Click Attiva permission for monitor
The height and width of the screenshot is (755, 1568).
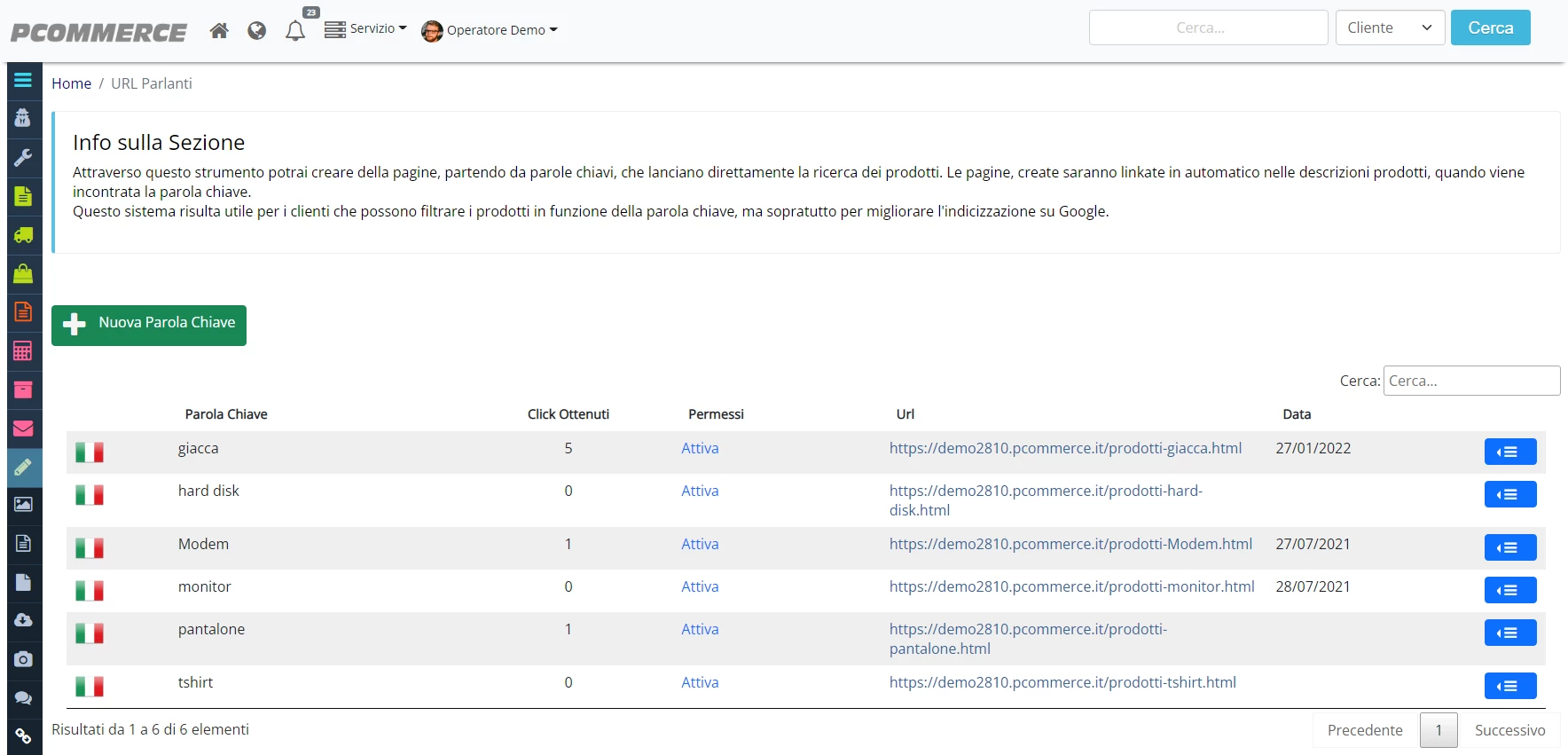tap(700, 586)
